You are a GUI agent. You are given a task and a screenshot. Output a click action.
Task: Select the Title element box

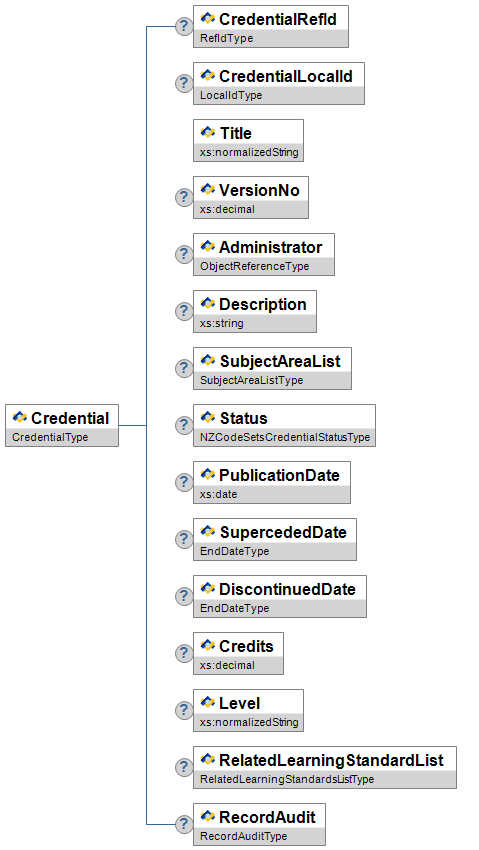point(248,140)
